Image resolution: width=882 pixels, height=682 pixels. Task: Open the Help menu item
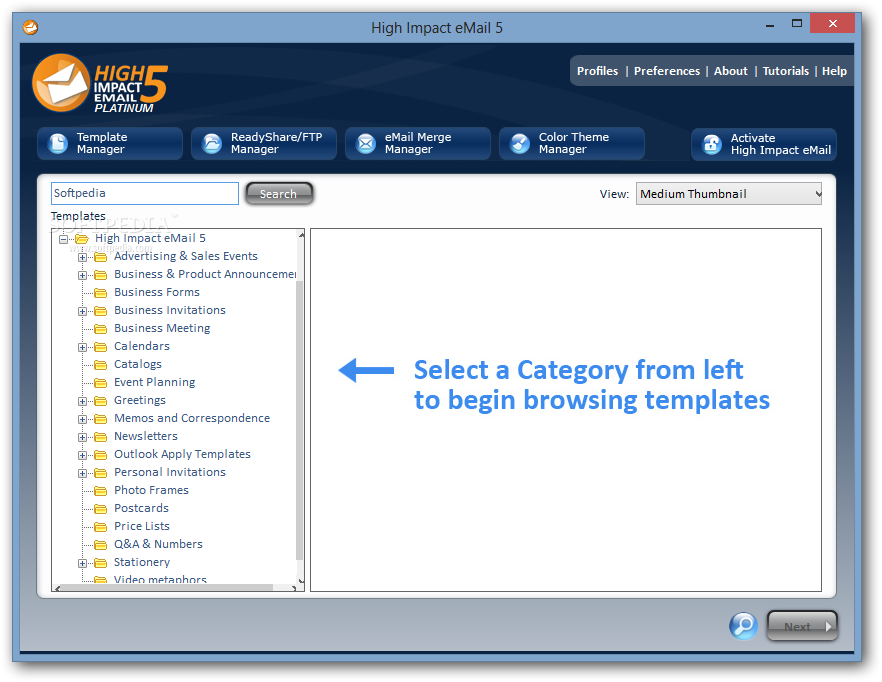click(834, 71)
